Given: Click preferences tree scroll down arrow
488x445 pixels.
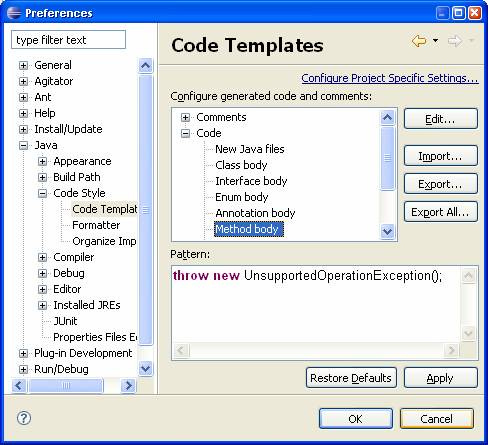Looking at the screenshot, I should click(x=146, y=369).
